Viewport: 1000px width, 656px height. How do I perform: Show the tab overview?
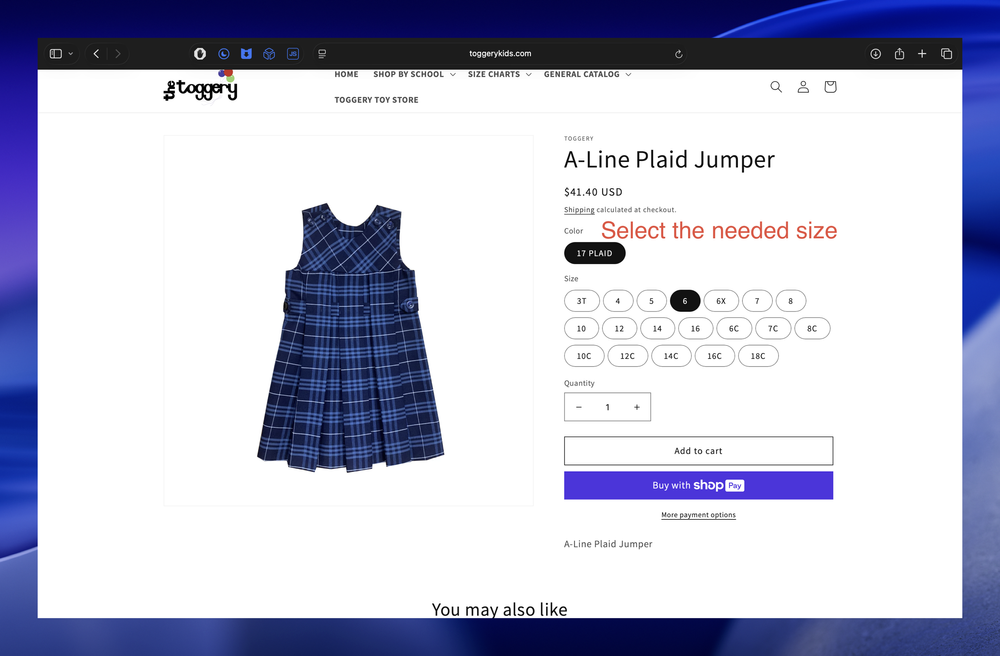click(946, 54)
